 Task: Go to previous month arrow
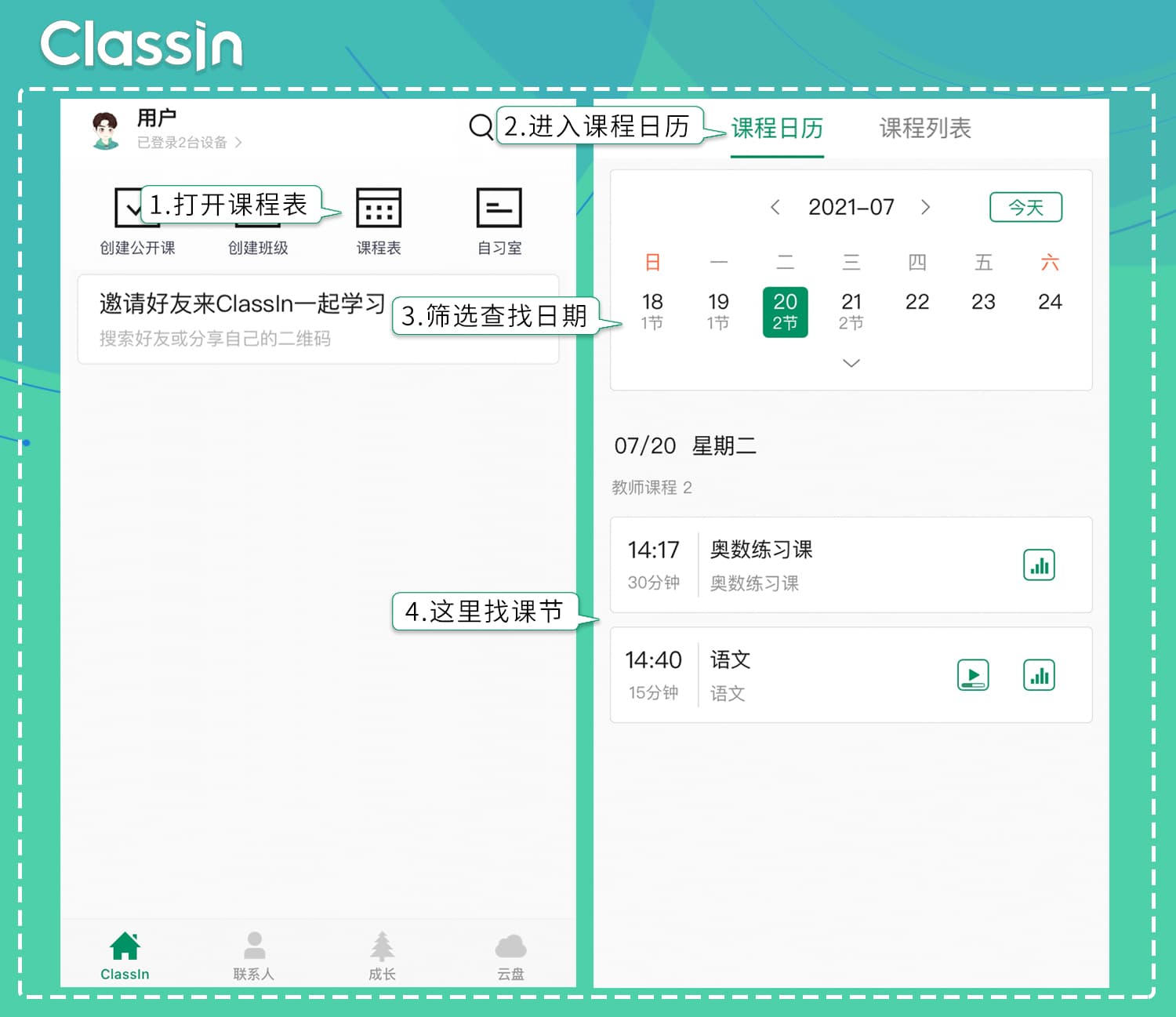[775, 207]
